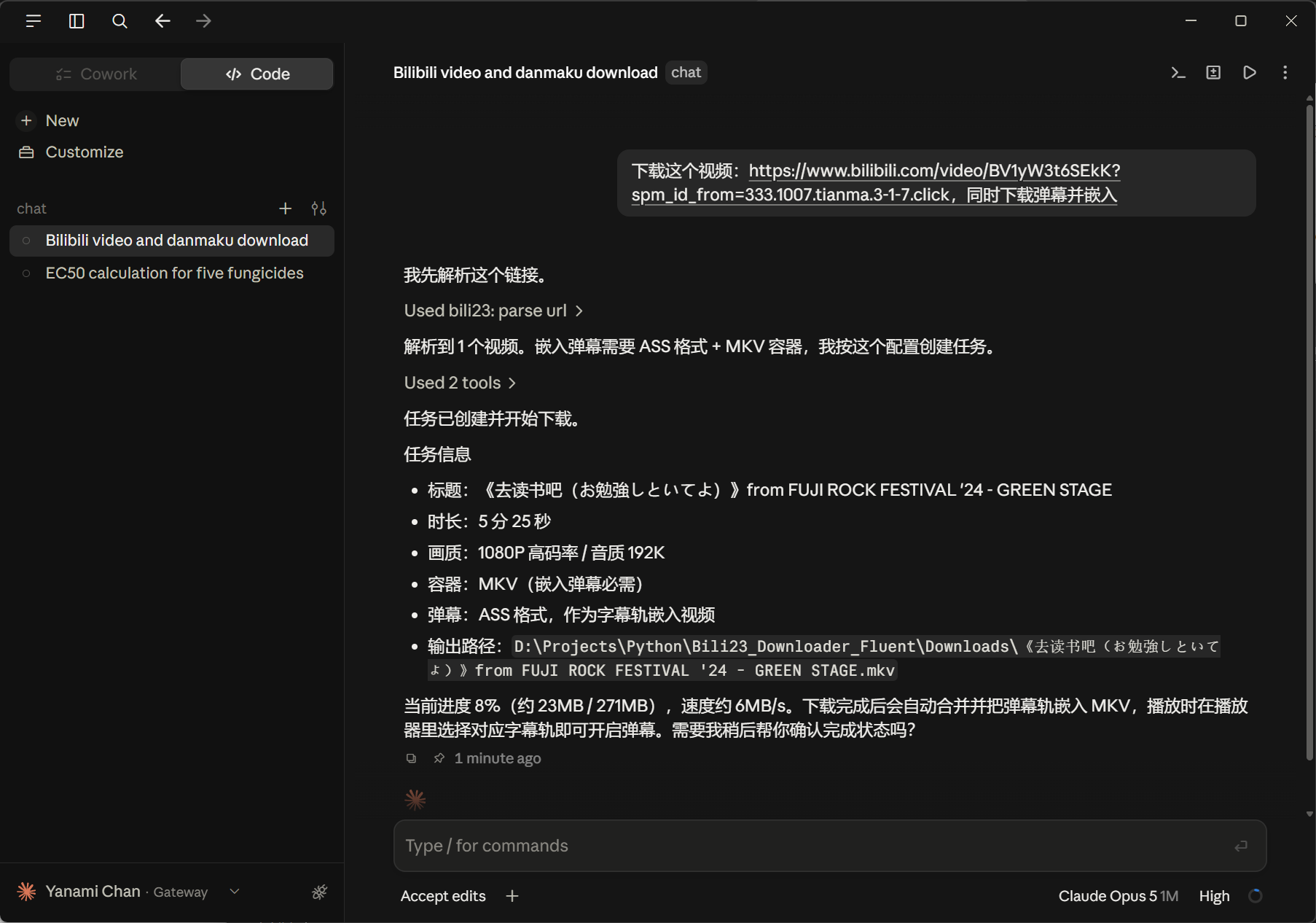Change the High effort setting
This screenshot has height=923, width=1316.
tap(1214, 896)
